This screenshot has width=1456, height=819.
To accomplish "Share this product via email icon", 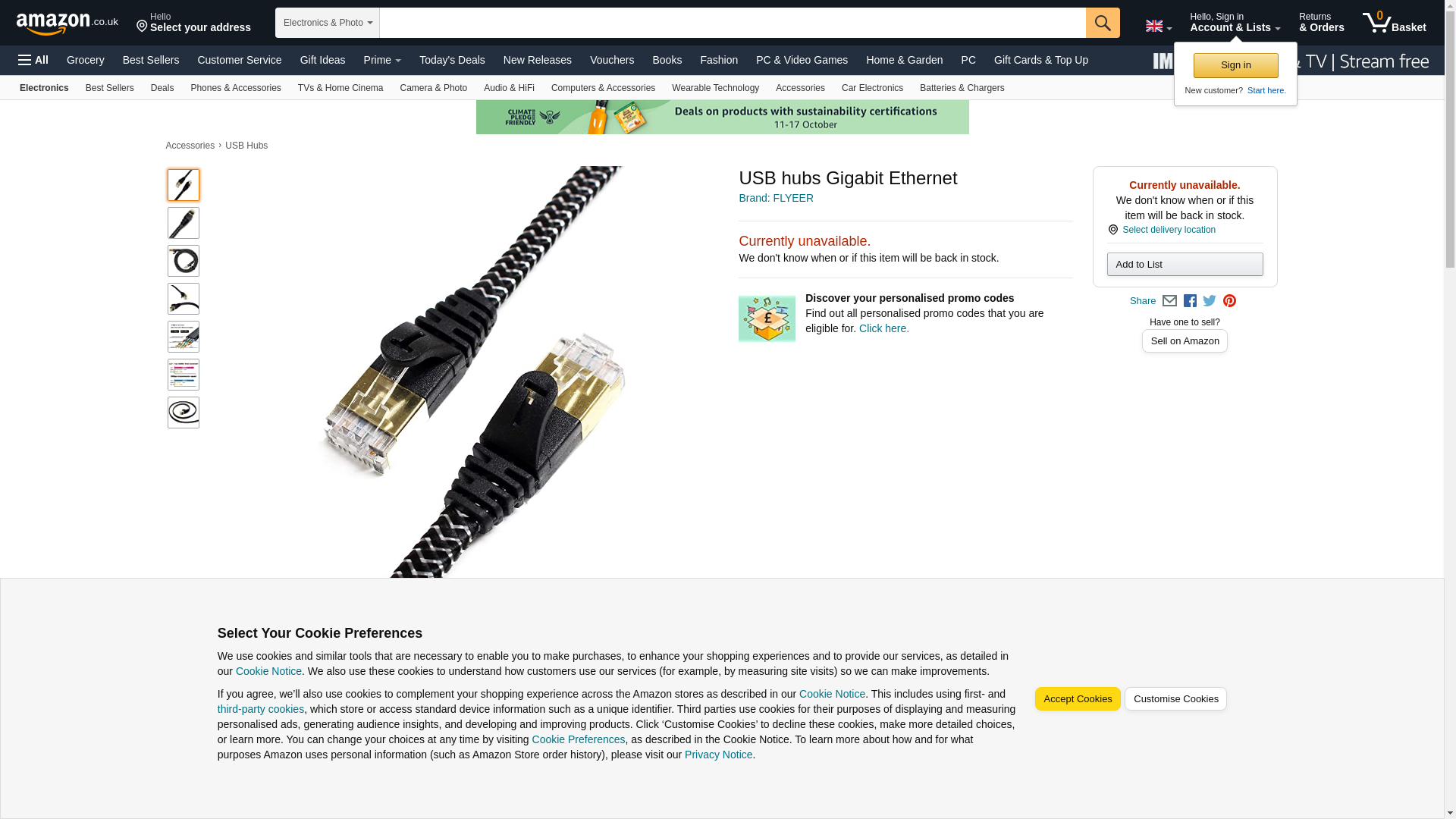I will [1169, 301].
